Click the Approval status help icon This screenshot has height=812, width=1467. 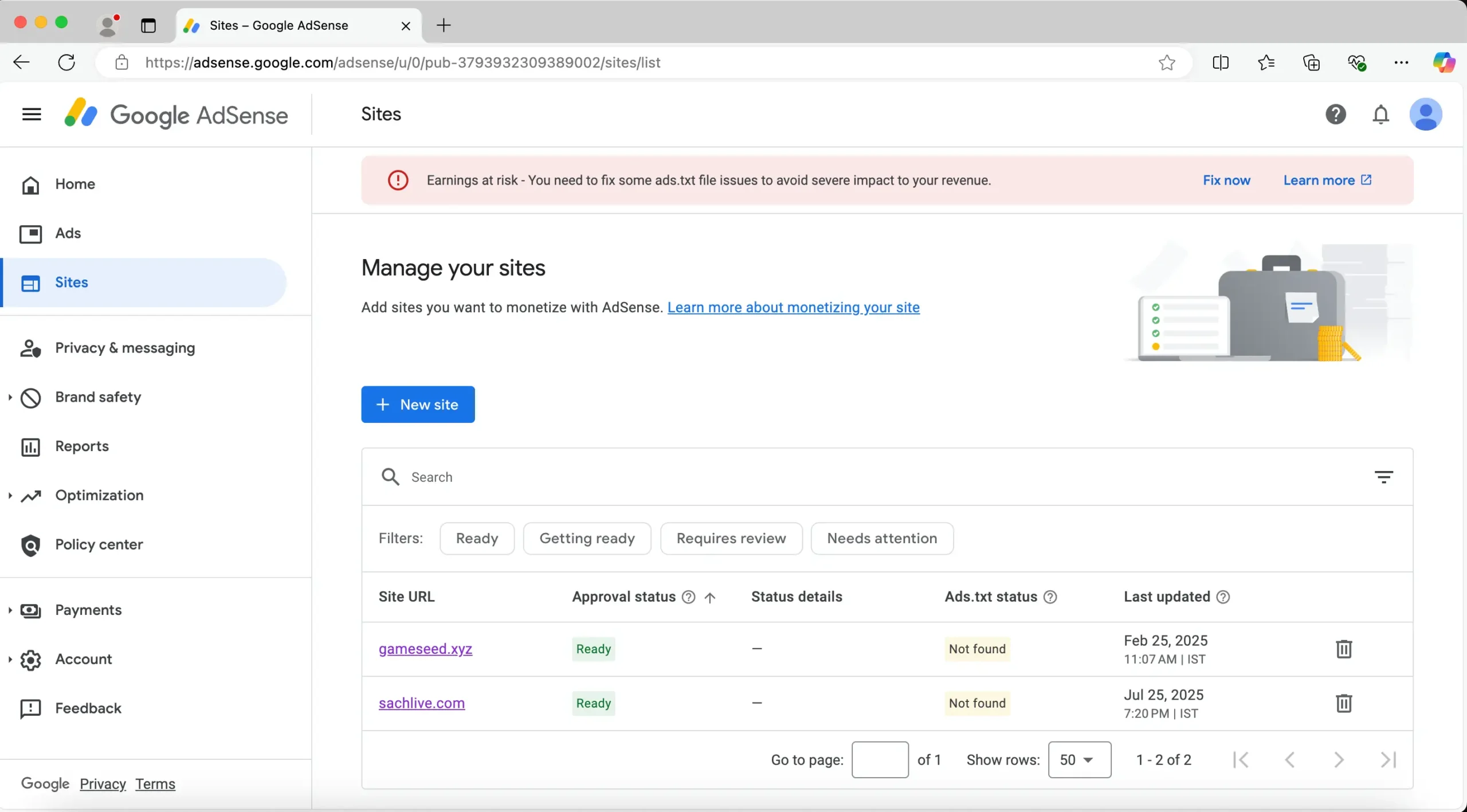tap(688, 597)
